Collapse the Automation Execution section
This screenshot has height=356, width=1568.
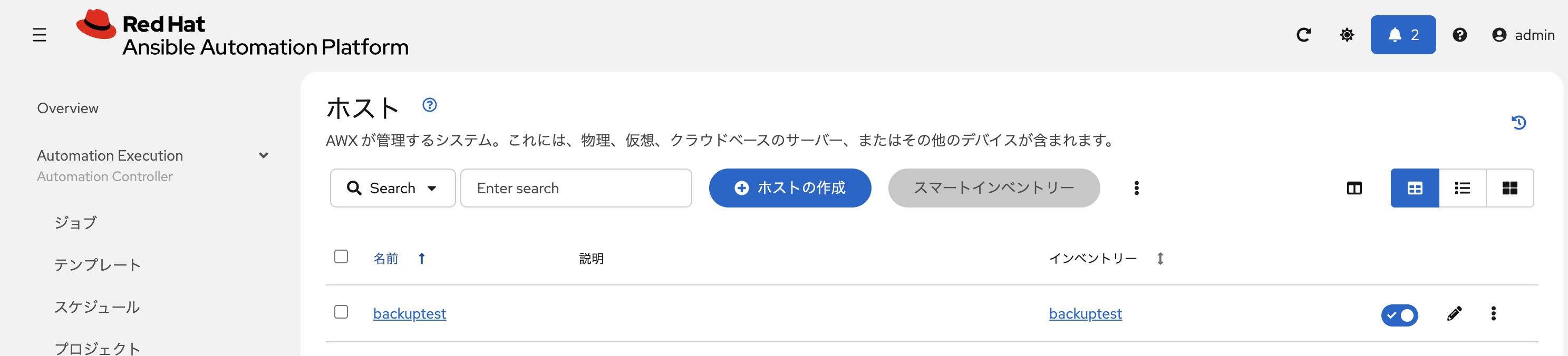264,155
